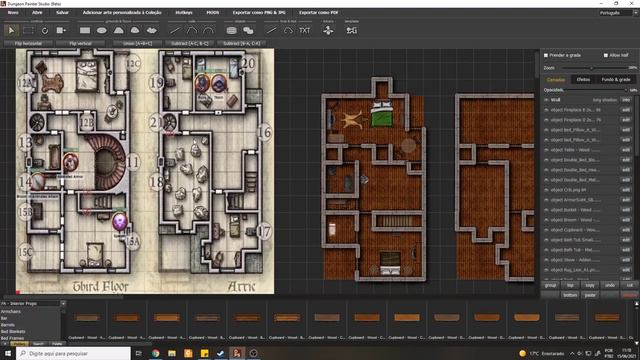Choose the dashed rectangle selection tool
Image resolution: width=640 pixels, height=360 pixels.
28,31
